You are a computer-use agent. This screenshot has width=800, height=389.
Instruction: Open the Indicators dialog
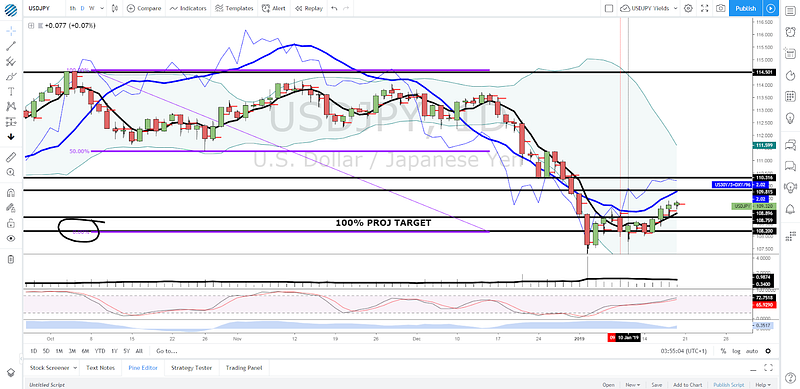coord(188,8)
